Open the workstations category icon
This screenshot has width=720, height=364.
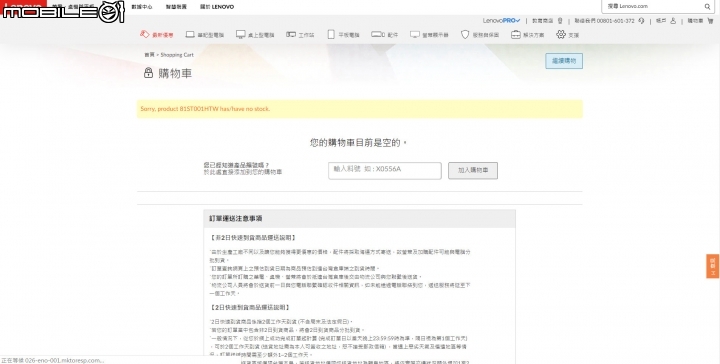click(290, 34)
